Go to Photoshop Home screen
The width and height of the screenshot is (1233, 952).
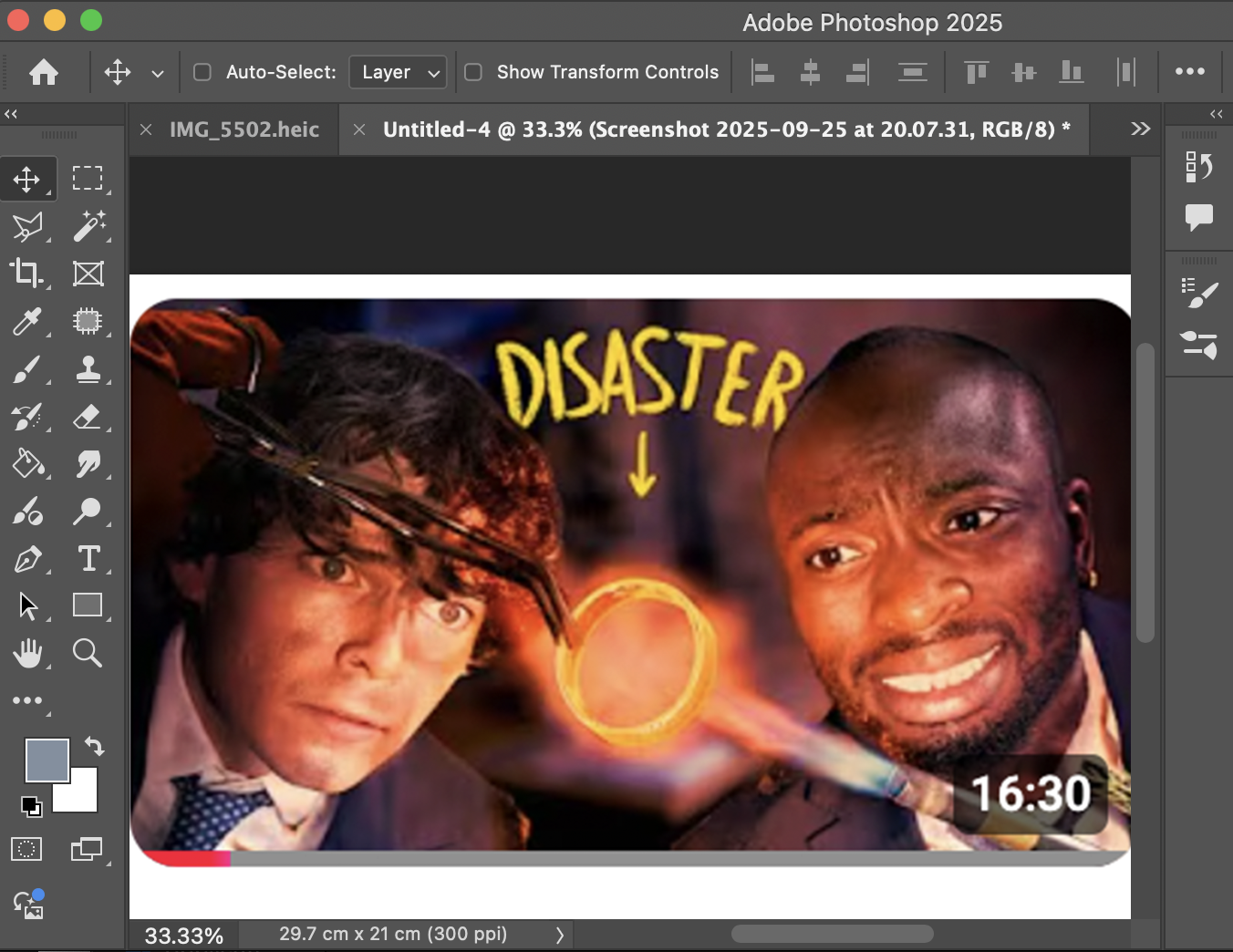(44, 72)
